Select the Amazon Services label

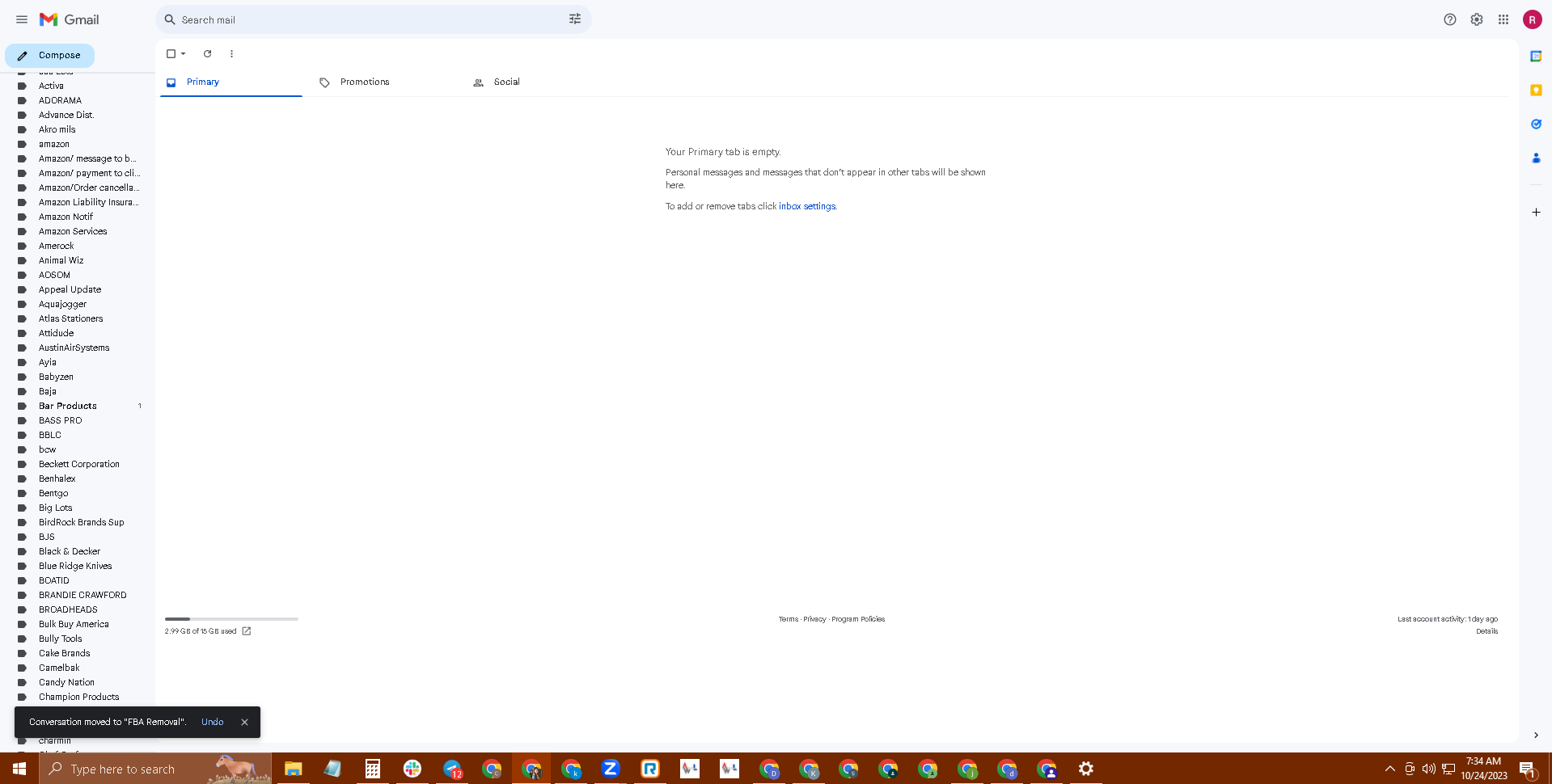[x=73, y=232]
